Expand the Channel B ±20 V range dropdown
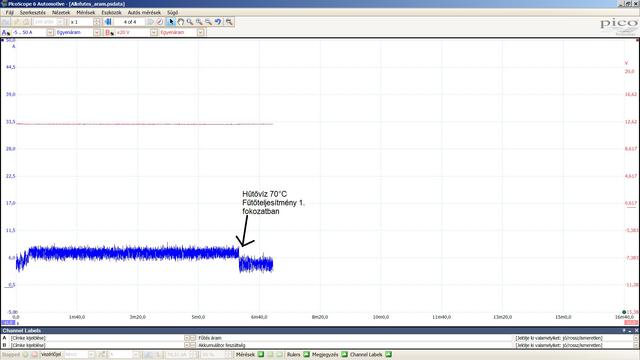 [x=153, y=32]
